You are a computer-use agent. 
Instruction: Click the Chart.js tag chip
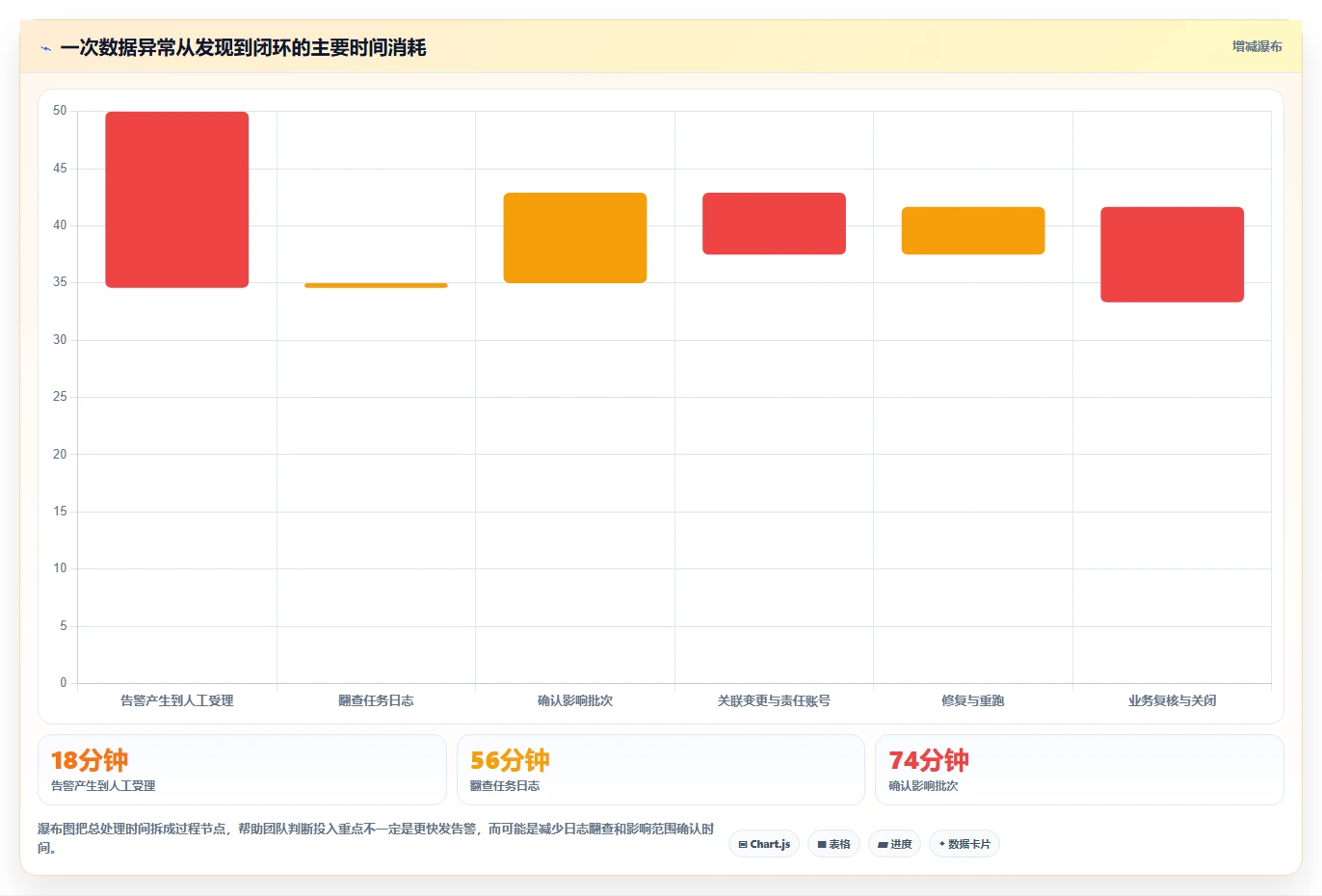764,844
